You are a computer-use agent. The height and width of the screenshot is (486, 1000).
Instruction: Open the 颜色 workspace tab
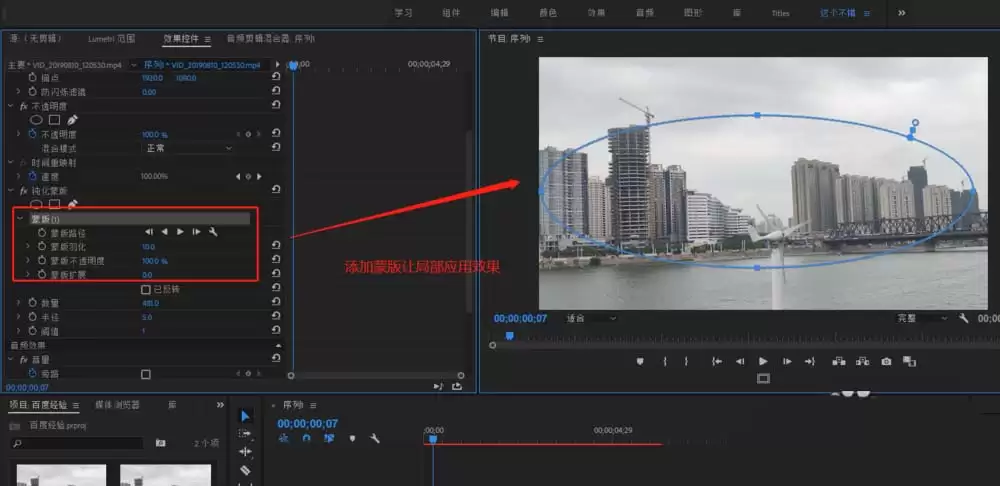(x=548, y=13)
